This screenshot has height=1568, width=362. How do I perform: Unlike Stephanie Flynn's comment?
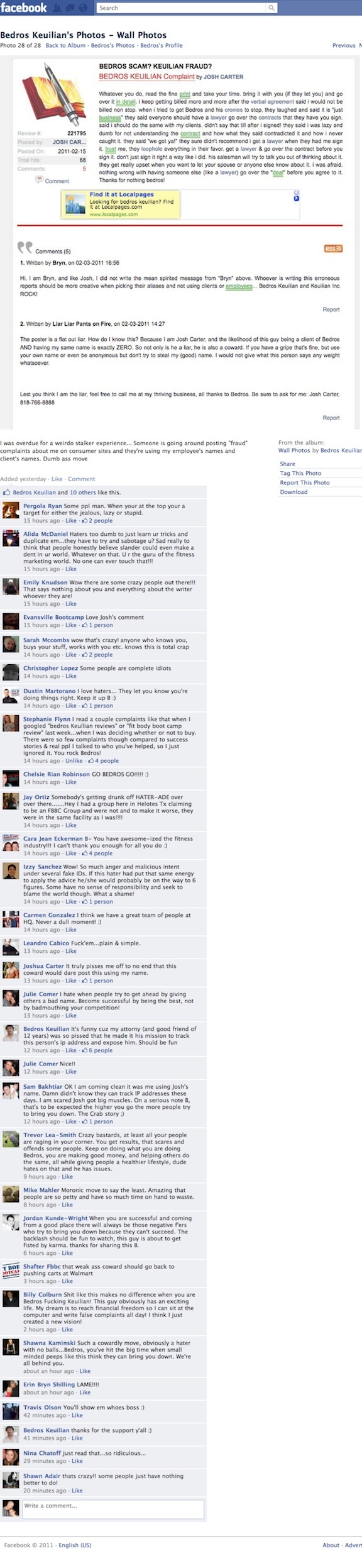point(74,760)
